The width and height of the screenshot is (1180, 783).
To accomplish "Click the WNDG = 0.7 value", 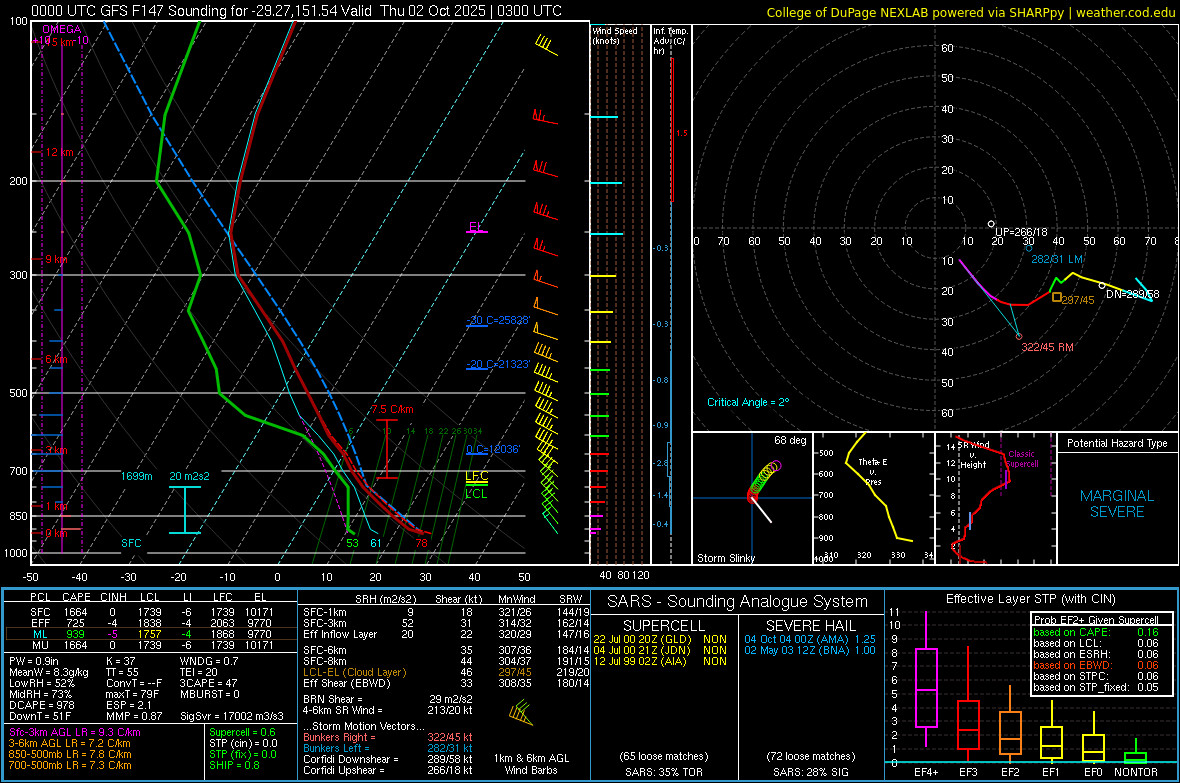I will tap(209, 661).
